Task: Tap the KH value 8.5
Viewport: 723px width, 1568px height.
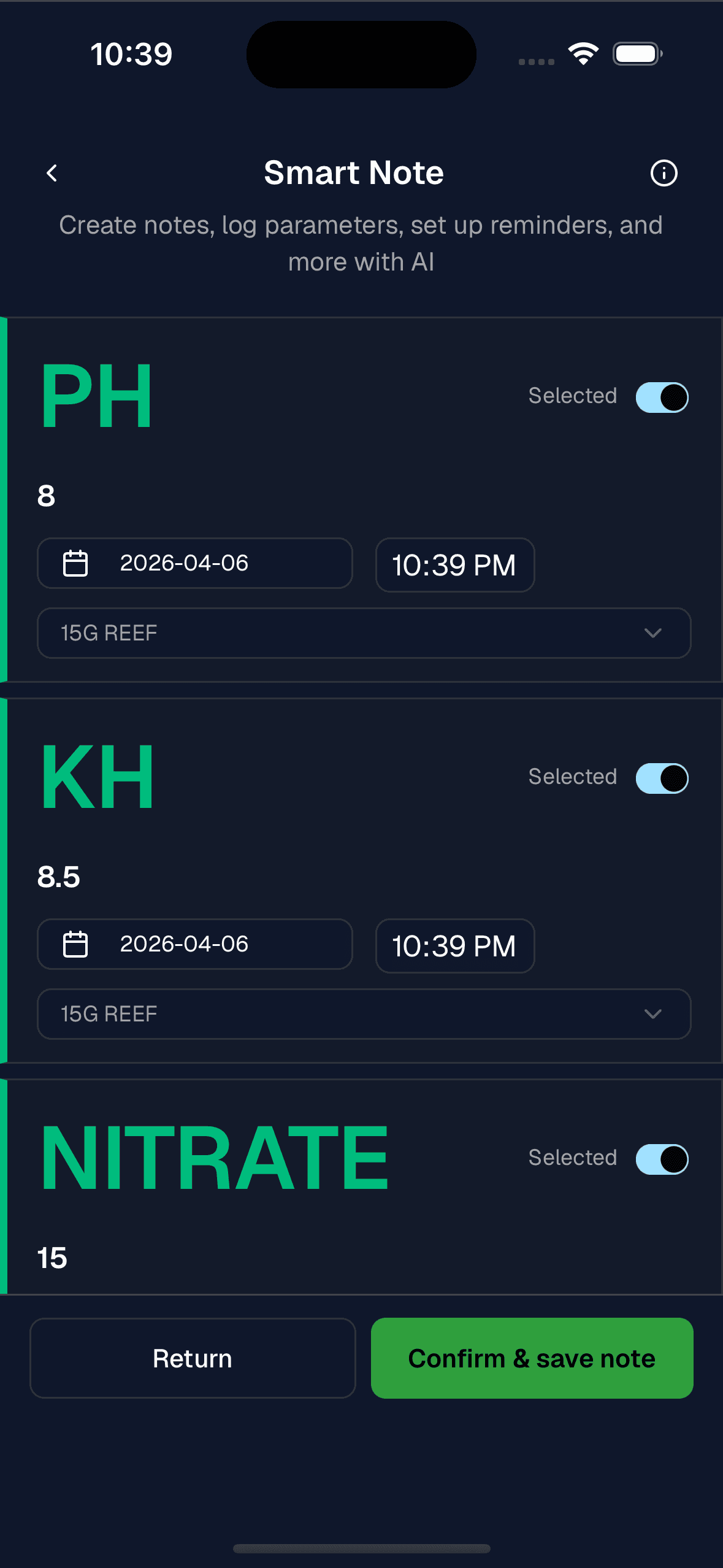Action: click(x=59, y=877)
